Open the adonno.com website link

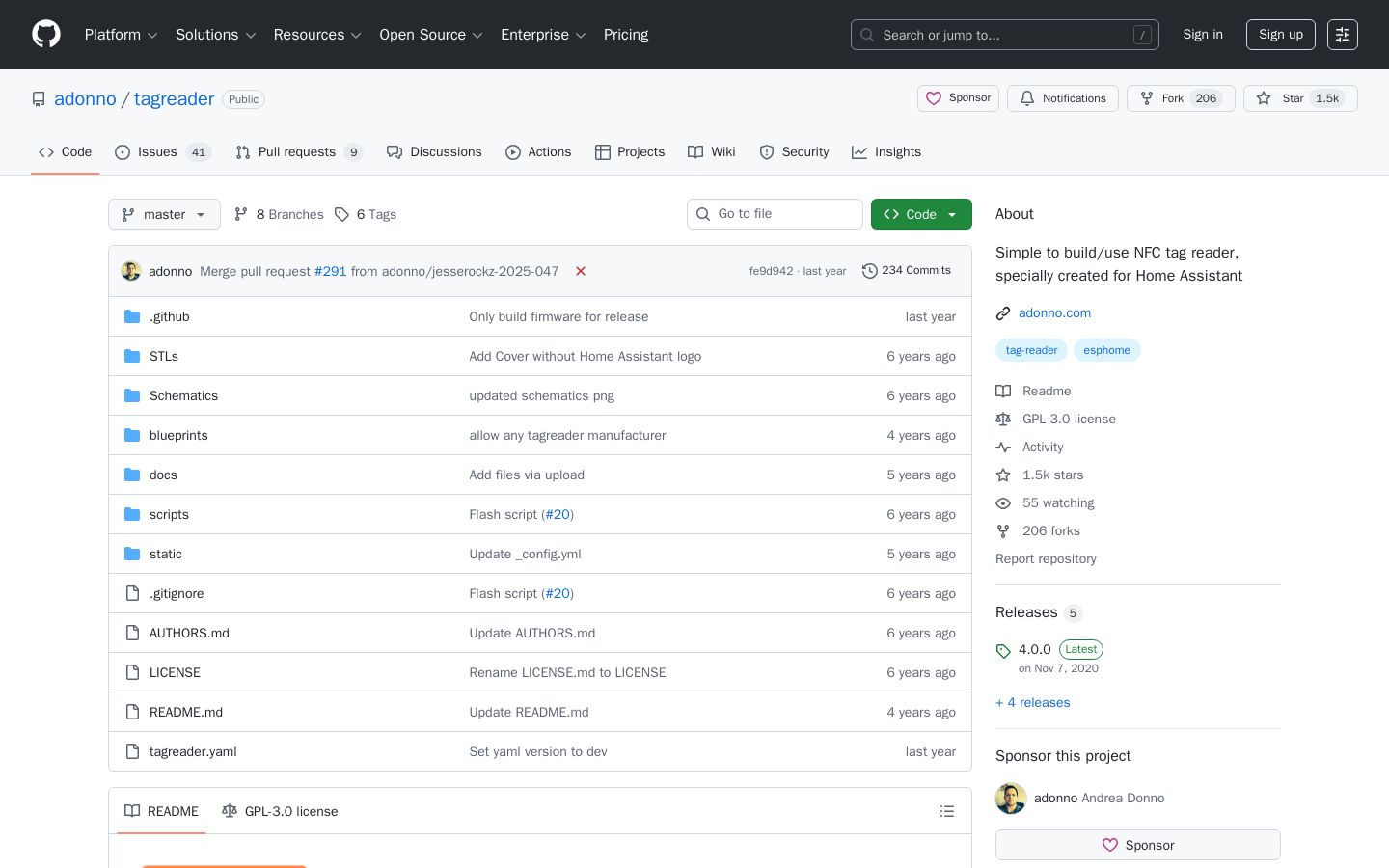pos(1054,312)
